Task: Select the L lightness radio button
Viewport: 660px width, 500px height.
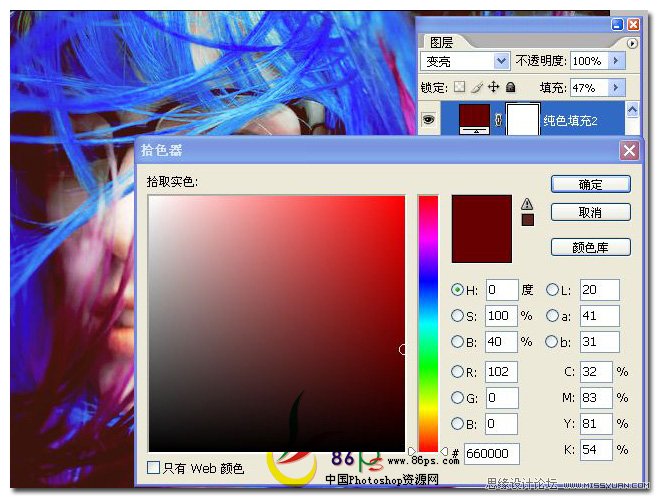Action: tap(552, 290)
